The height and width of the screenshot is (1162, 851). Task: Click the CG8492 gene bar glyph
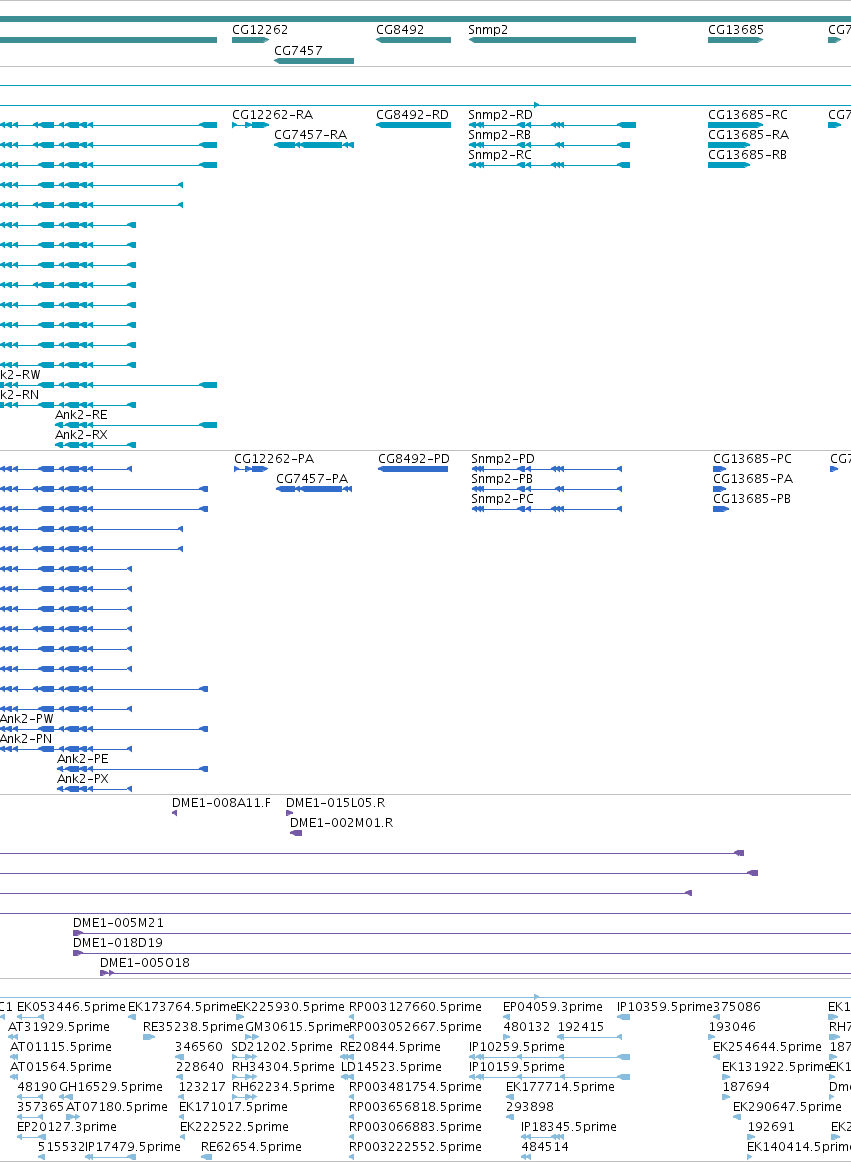[413, 40]
